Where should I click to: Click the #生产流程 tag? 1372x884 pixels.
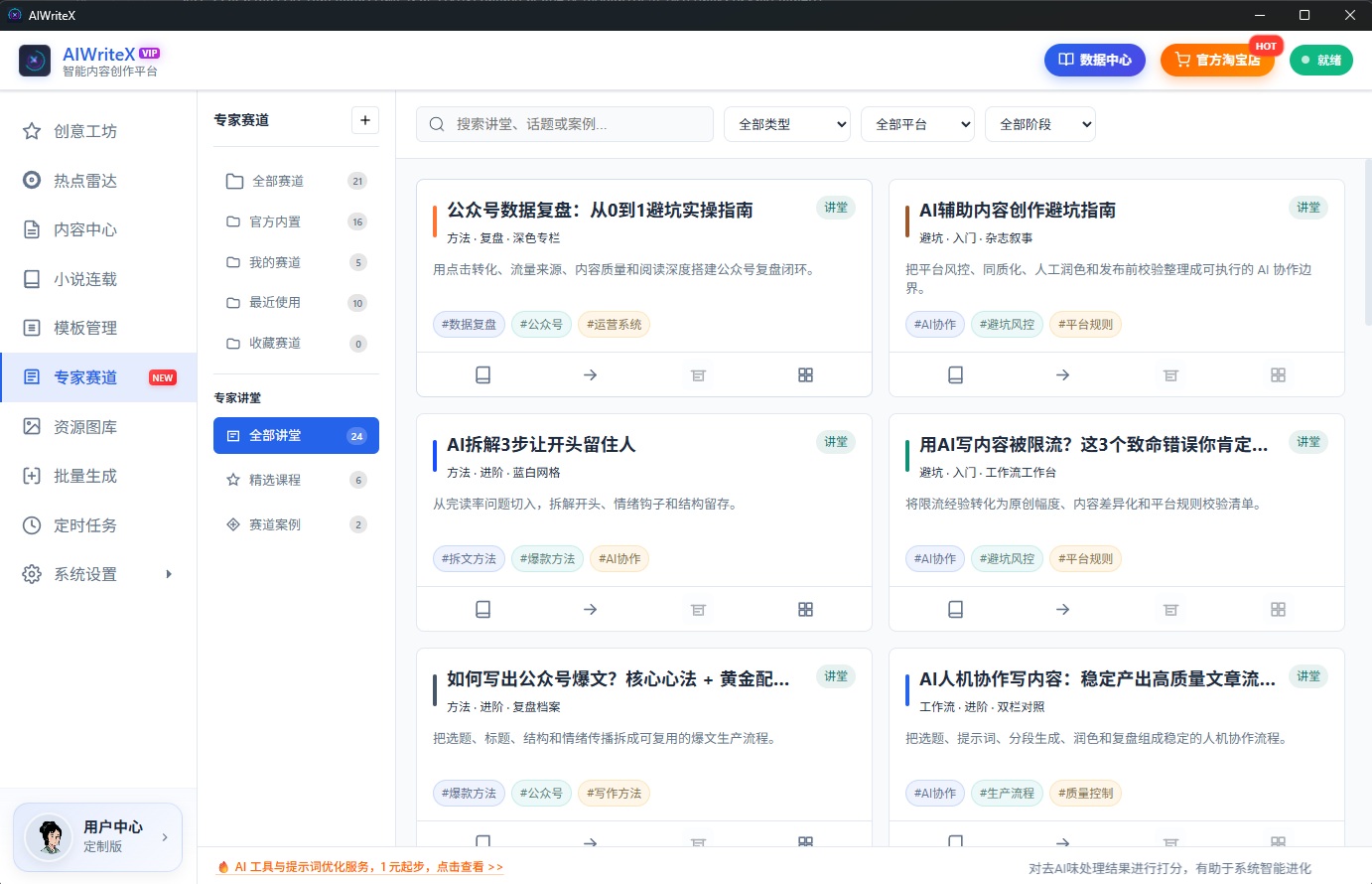(1007, 793)
